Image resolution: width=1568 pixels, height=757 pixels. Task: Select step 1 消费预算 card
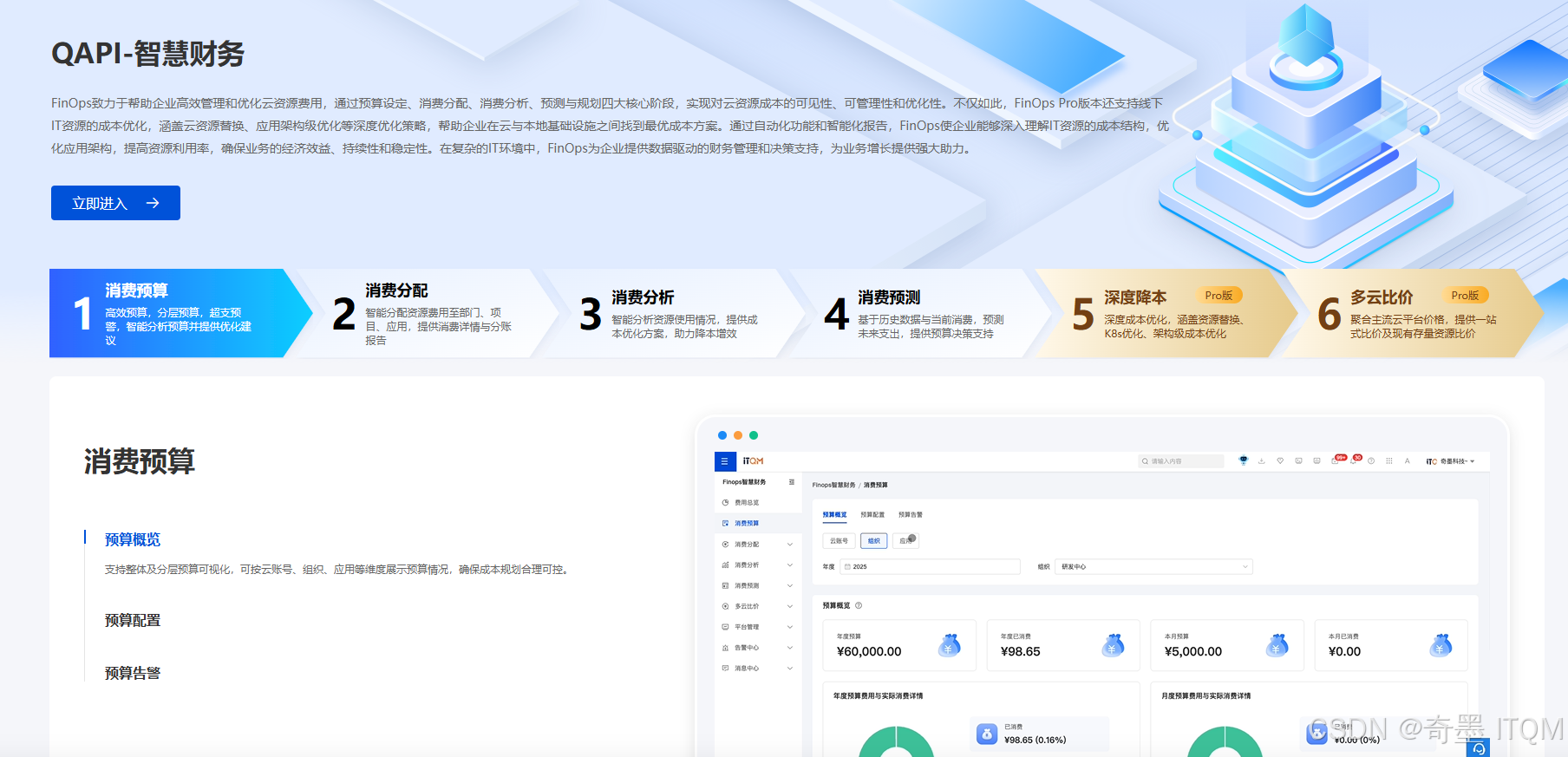180,313
